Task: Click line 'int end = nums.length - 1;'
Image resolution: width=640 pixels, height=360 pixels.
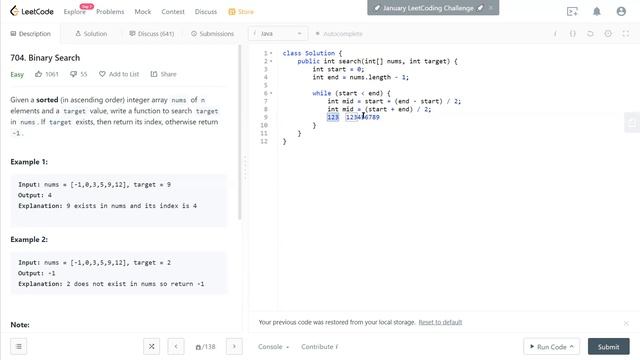Action: coord(360,77)
